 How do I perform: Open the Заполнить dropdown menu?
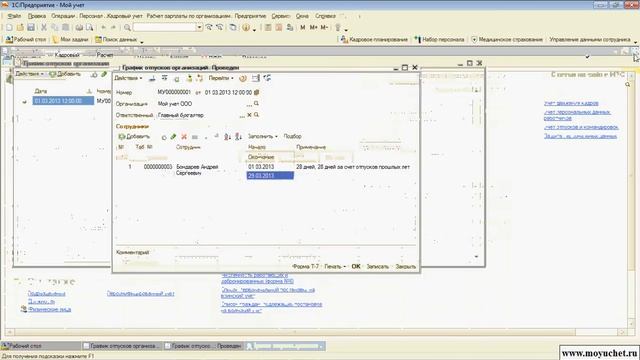point(262,136)
